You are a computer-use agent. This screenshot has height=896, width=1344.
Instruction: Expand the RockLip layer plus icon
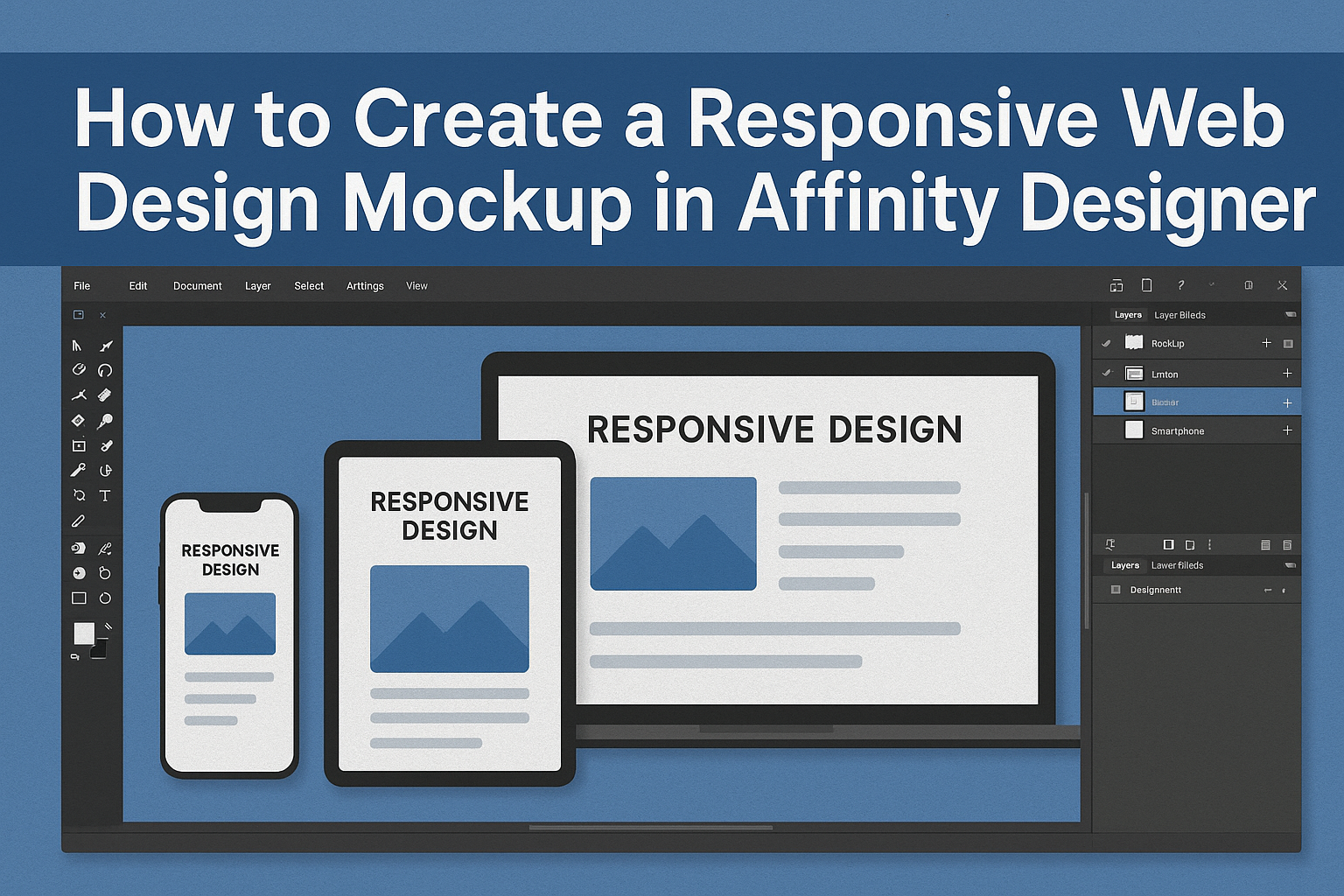click(x=1266, y=343)
